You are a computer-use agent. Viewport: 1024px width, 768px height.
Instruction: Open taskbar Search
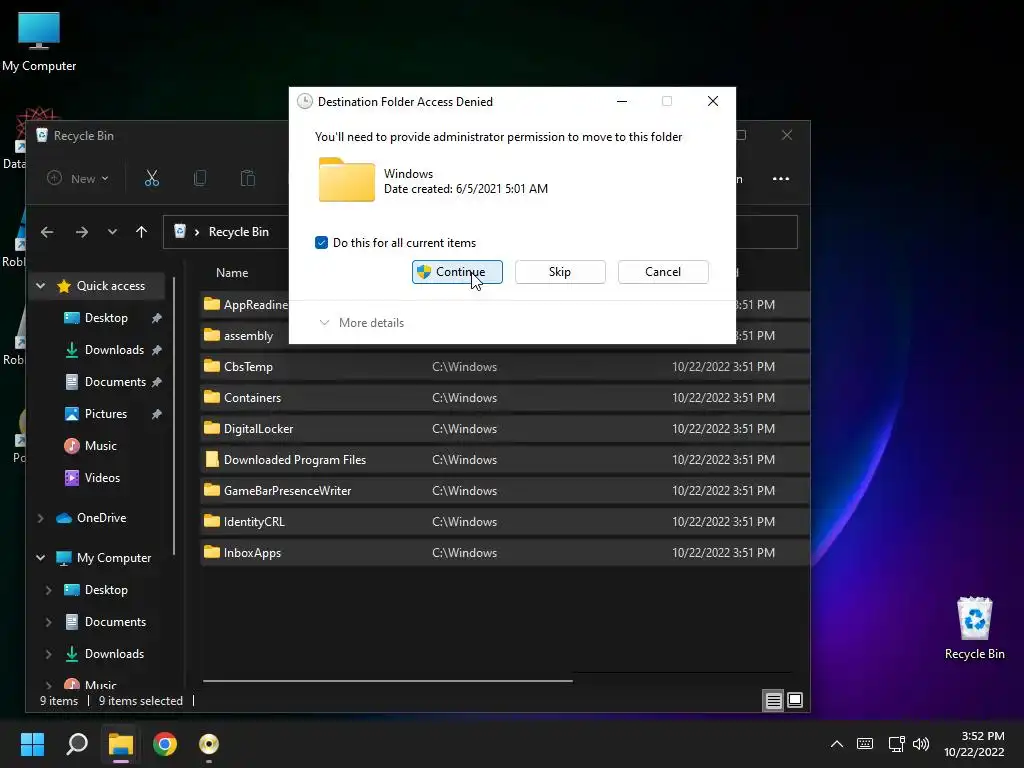click(77, 744)
